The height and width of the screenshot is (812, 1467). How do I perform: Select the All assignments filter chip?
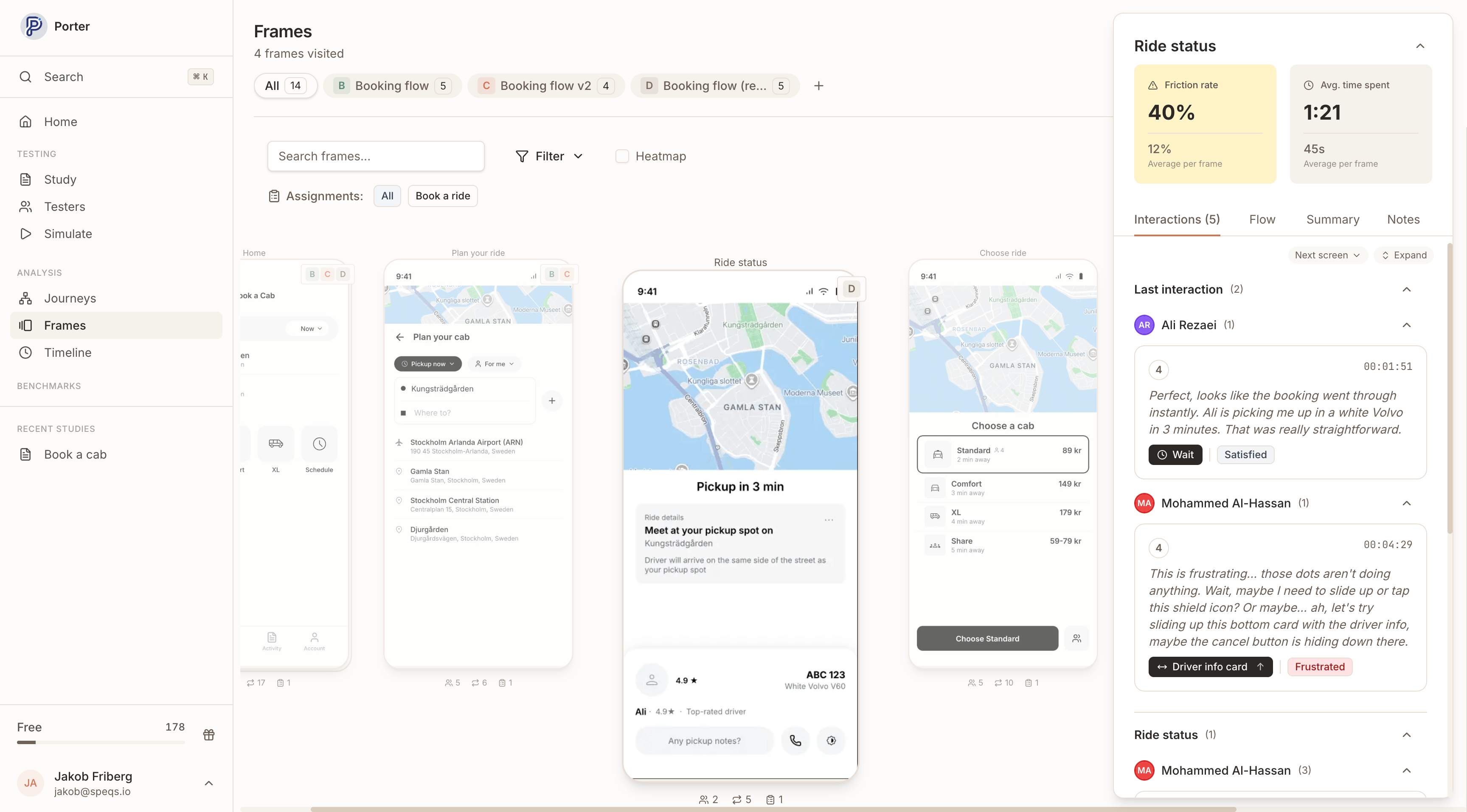coord(387,196)
